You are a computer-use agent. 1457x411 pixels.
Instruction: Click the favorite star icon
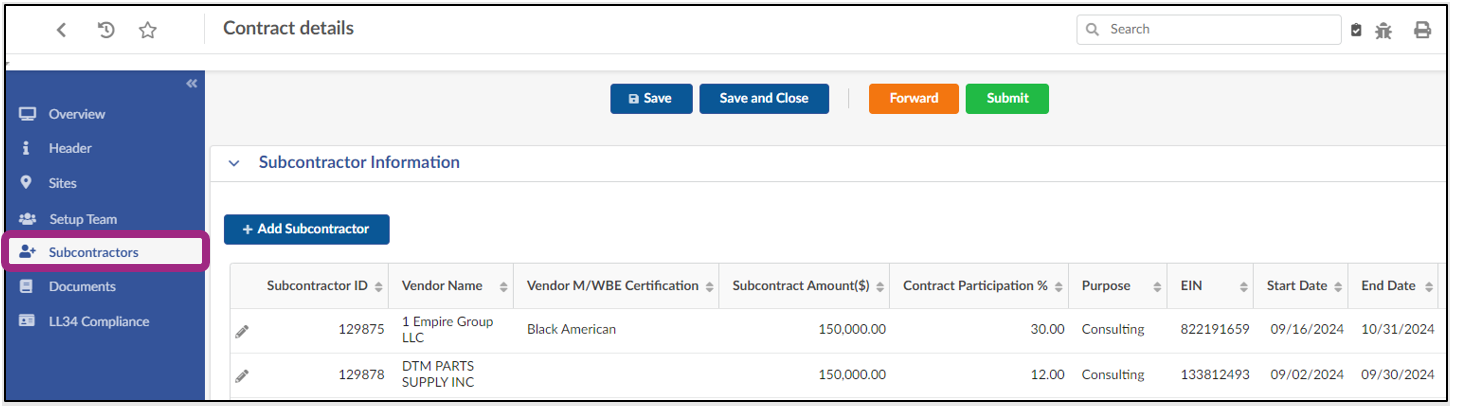148,30
